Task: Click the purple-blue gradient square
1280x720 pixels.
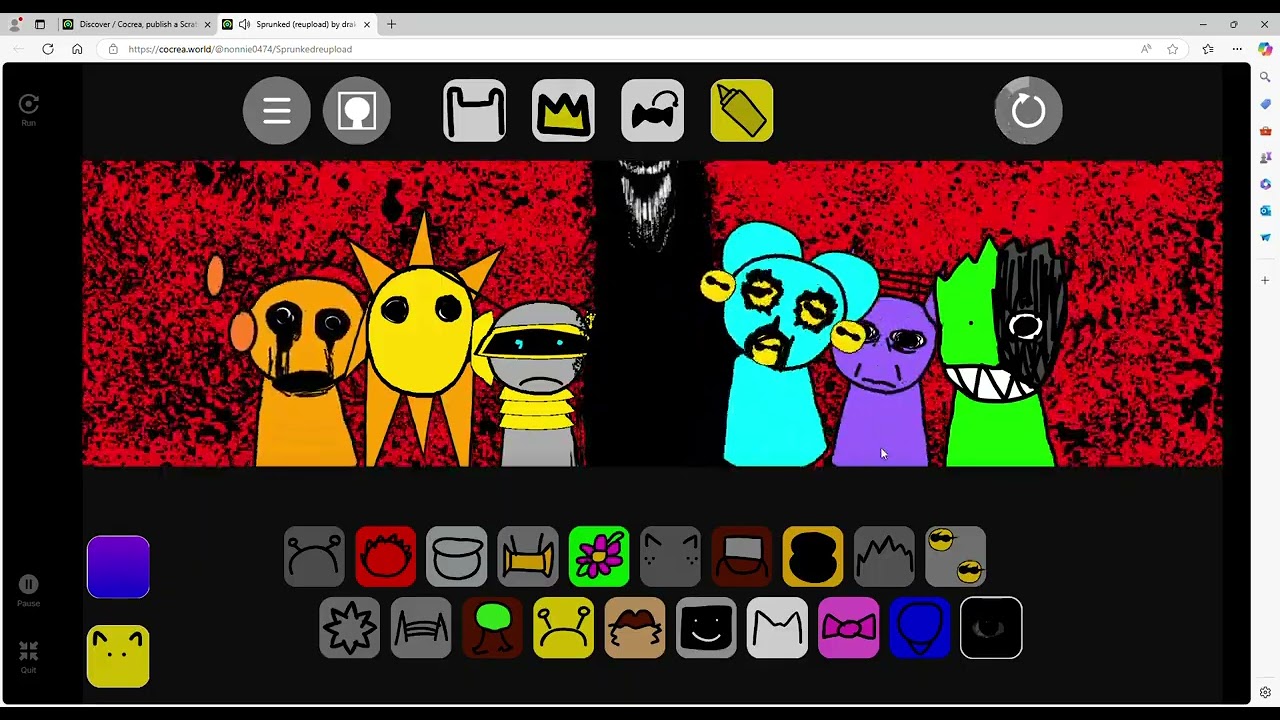Action: point(118,567)
